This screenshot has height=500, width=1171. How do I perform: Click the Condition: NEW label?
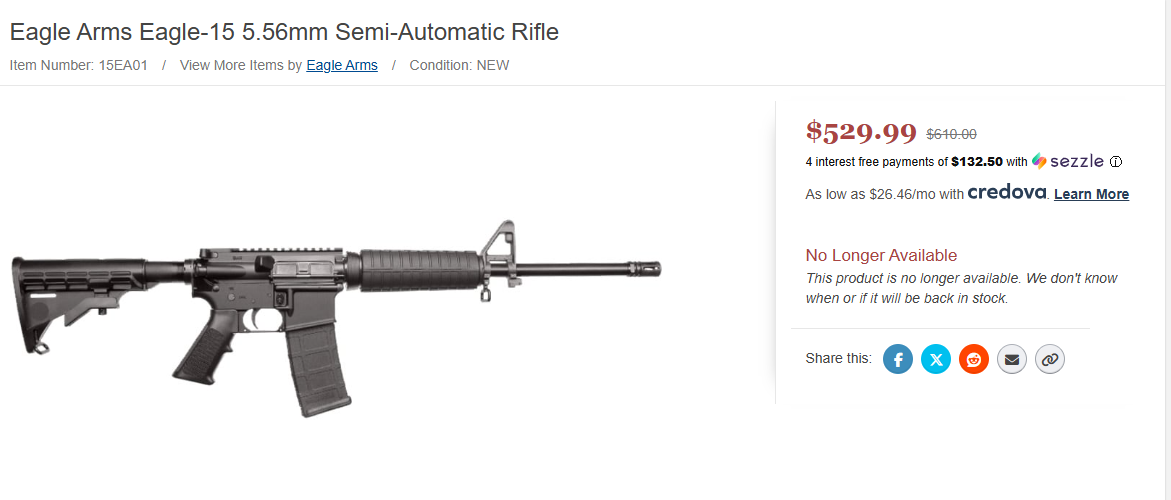[x=459, y=66]
